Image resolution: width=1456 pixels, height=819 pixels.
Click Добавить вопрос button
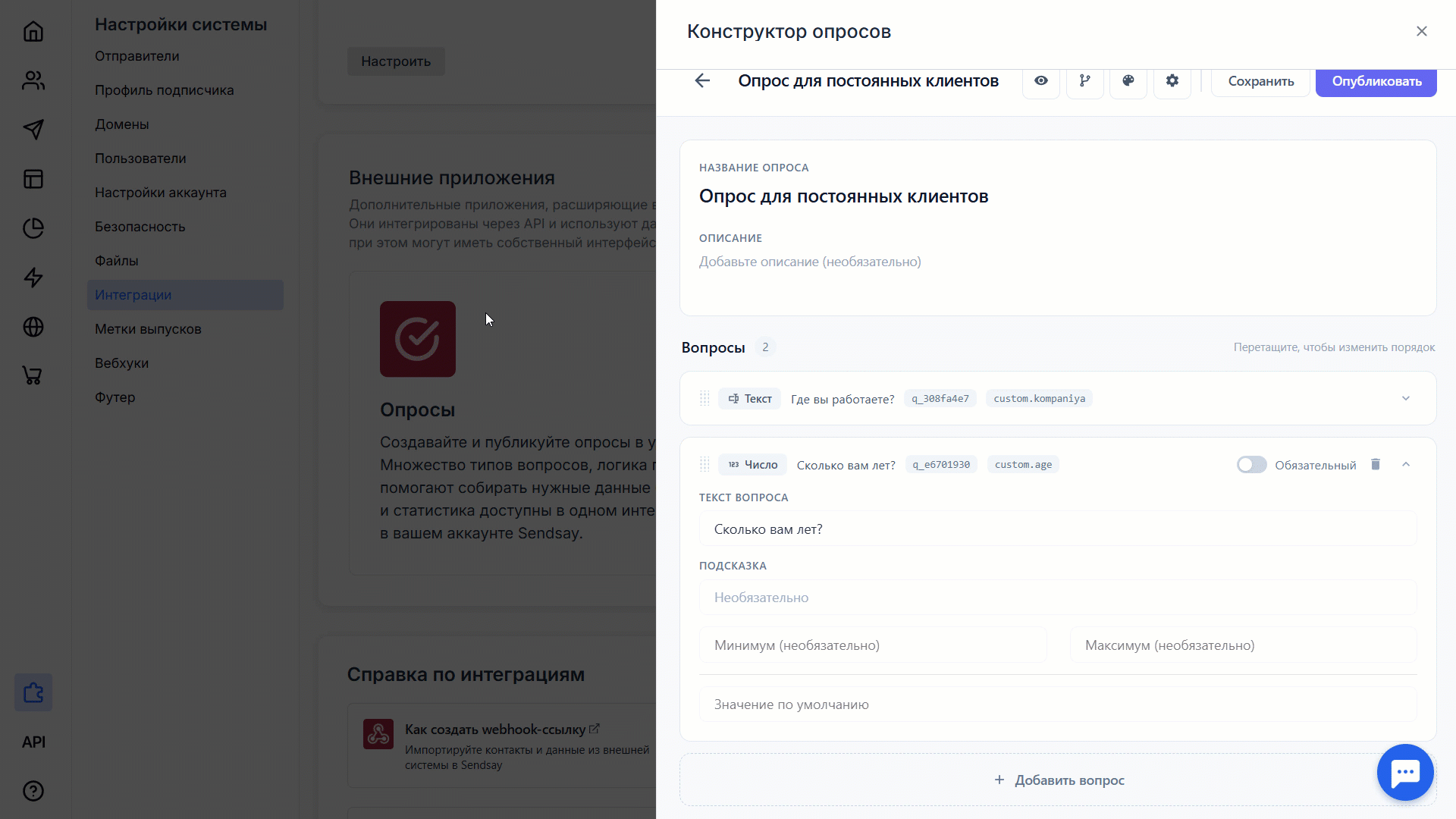pos(1059,780)
